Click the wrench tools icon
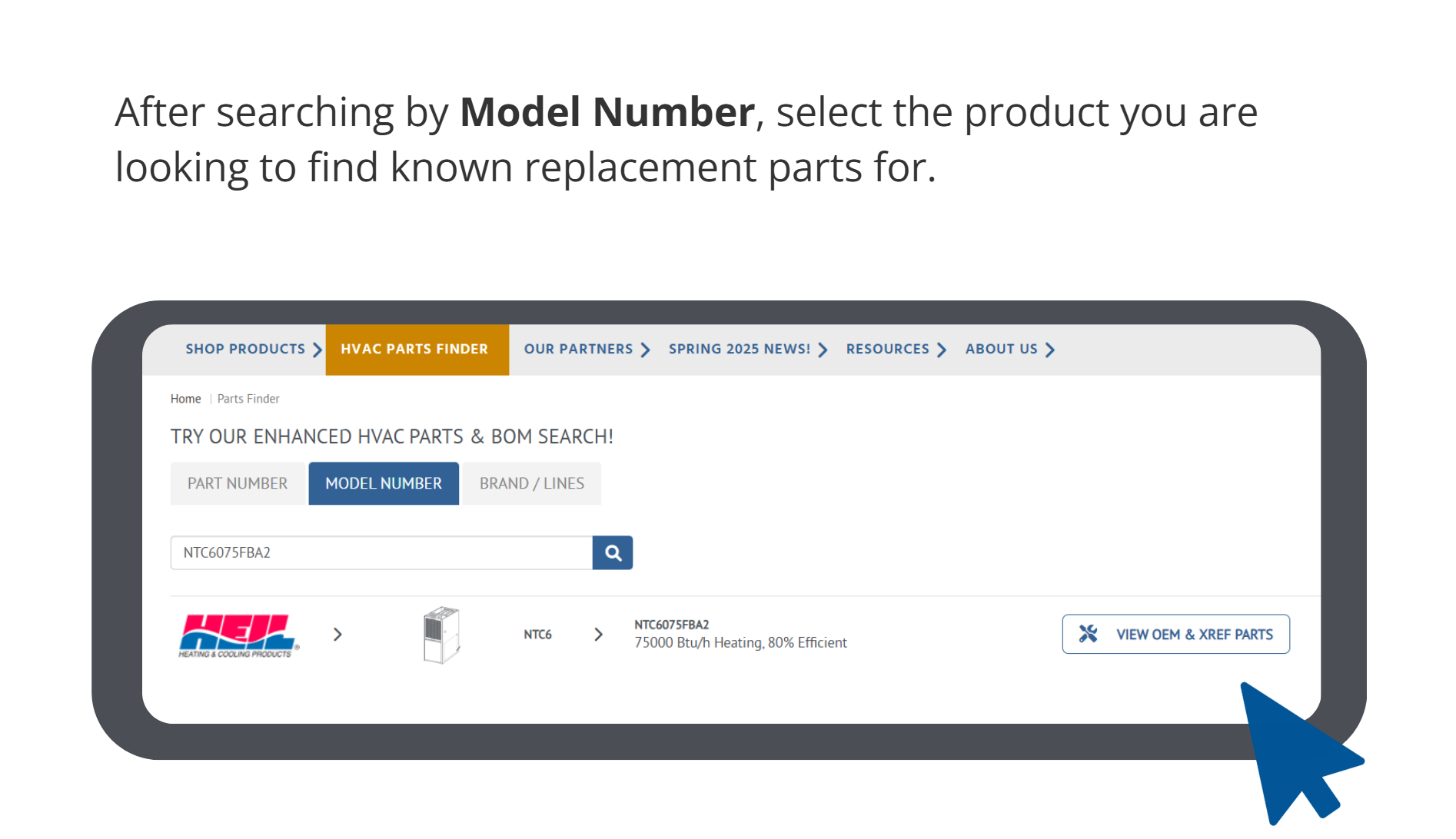The image size is (1456, 839). [1088, 634]
